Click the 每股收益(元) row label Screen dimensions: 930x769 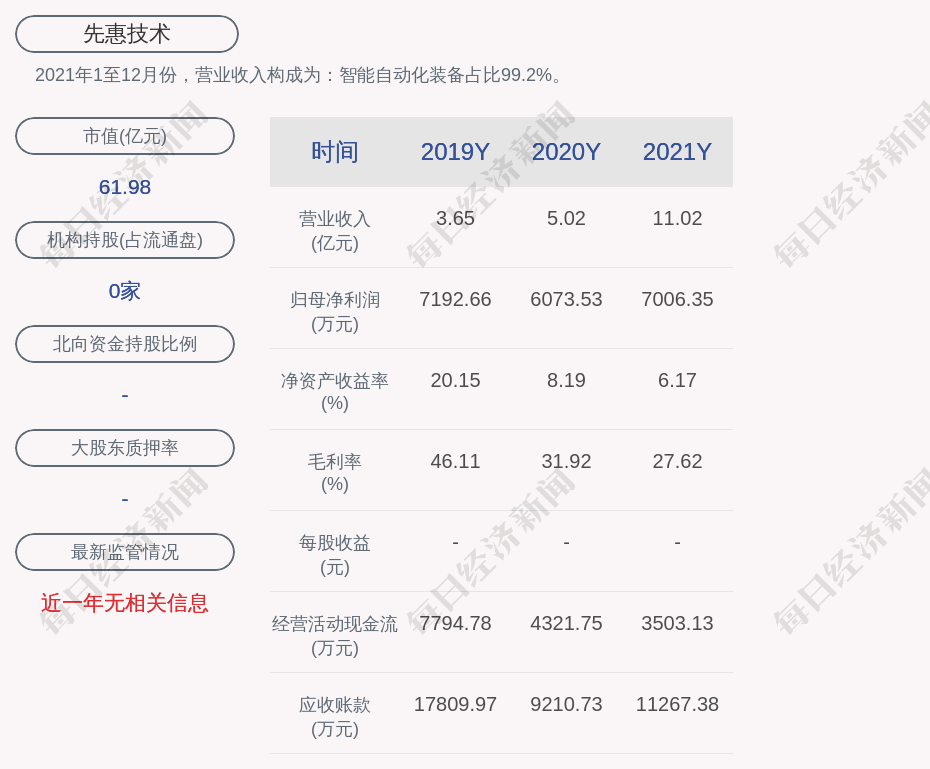[x=335, y=555]
